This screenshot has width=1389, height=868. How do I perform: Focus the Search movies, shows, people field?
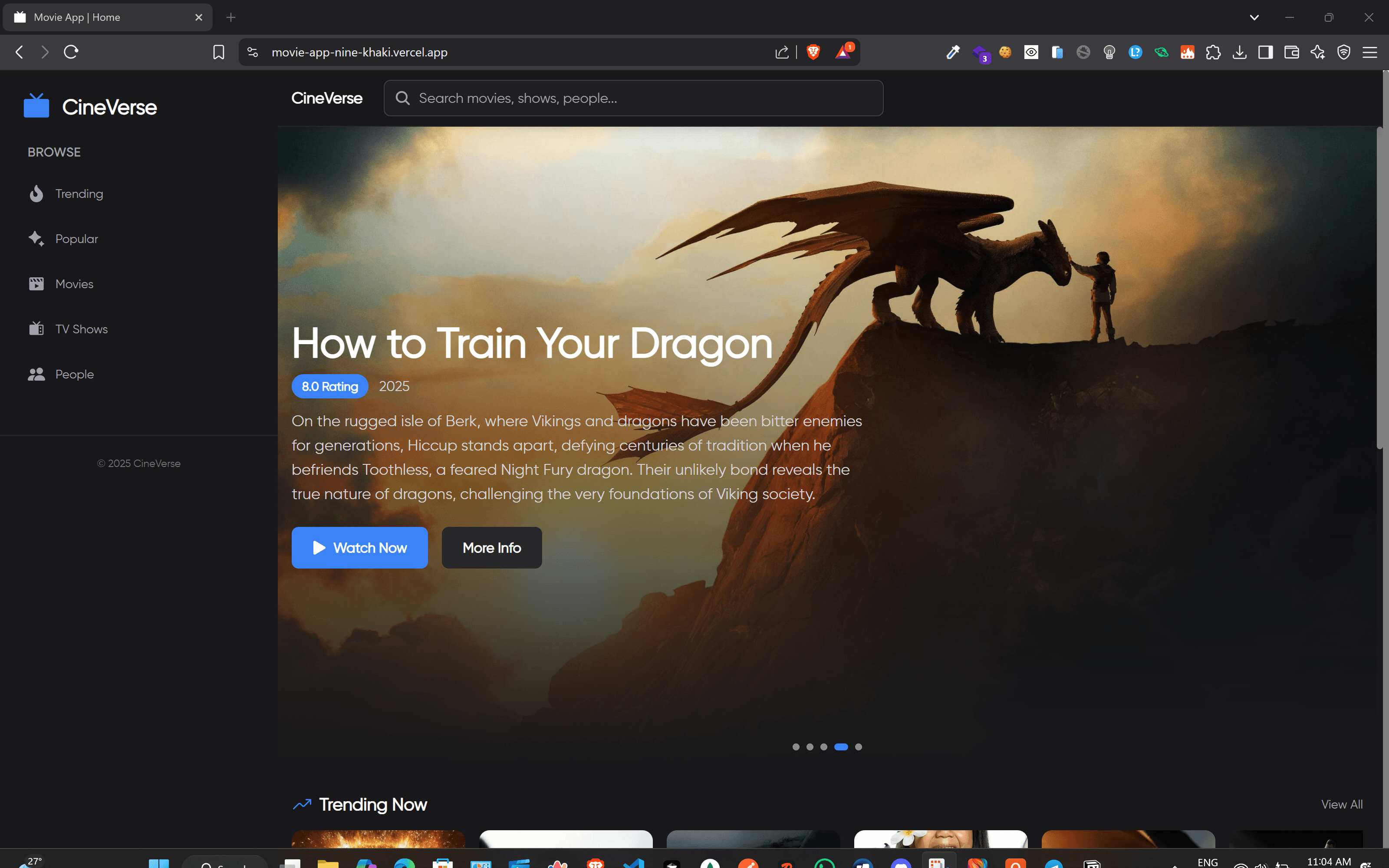633,98
